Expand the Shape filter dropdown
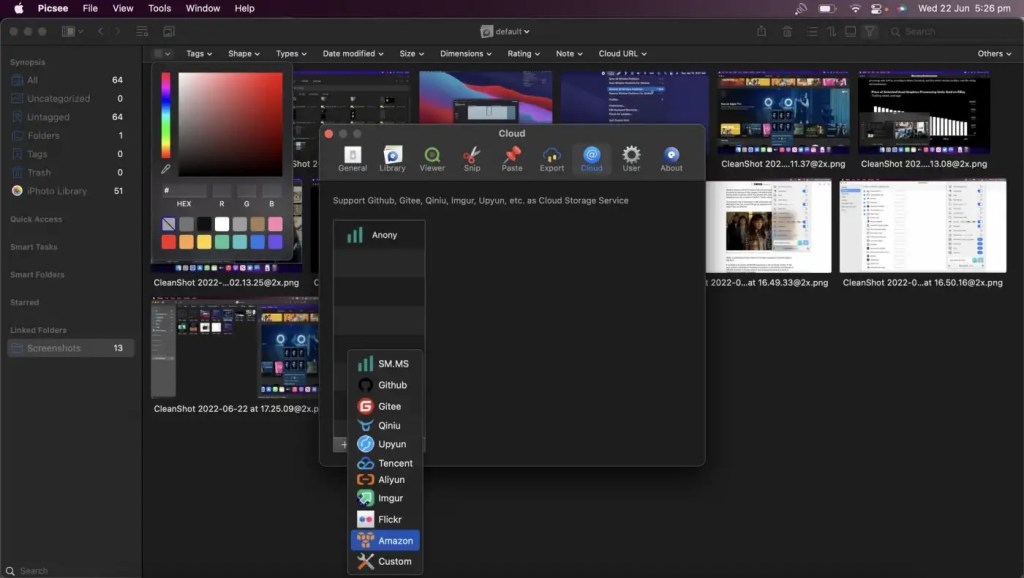 pos(244,54)
